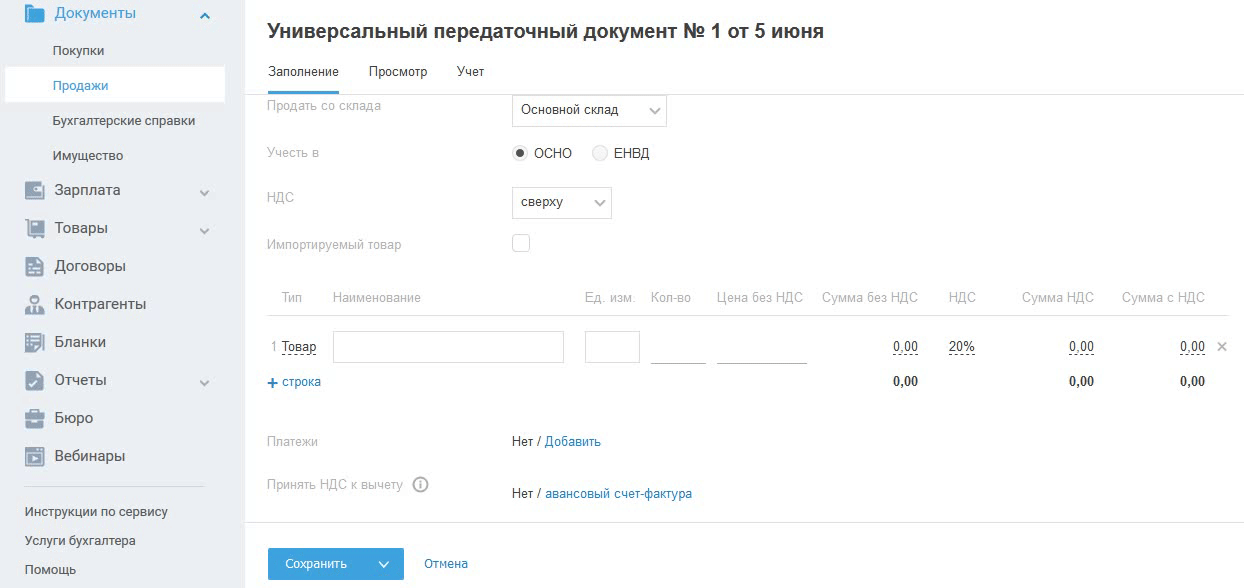Viewport: 1244px width, 588px height.
Task: Switch to the Просмотр tab
Action: [397, 72]
